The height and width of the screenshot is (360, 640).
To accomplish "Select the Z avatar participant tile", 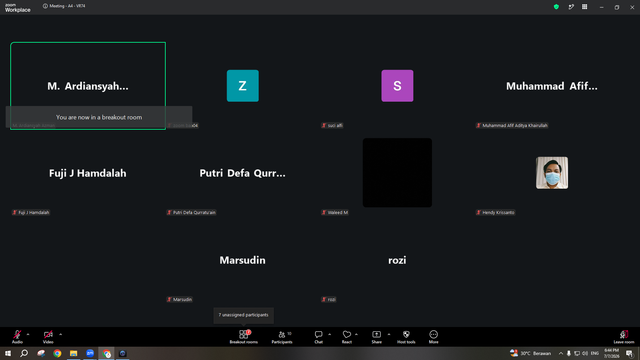I will pos(243,86).
